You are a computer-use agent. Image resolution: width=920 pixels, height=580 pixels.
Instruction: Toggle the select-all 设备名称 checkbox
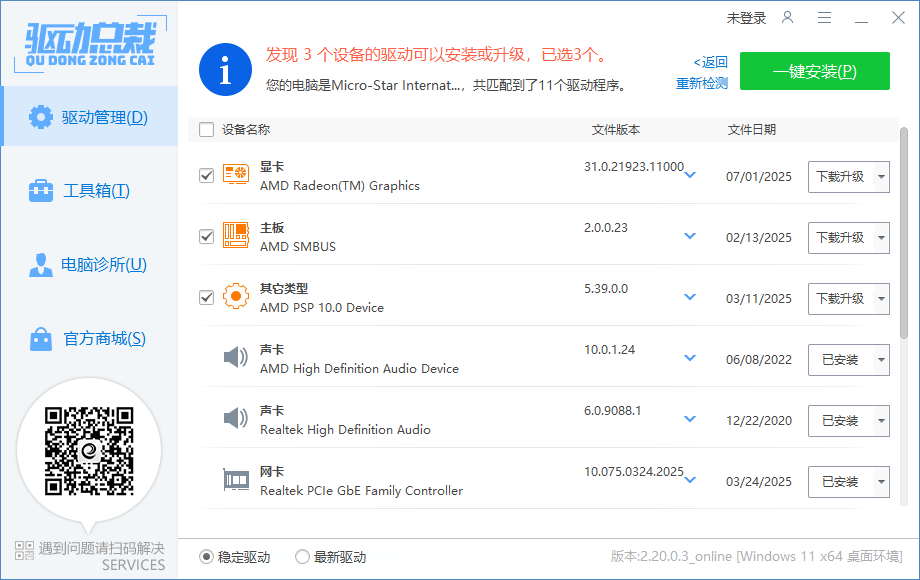point(207,129)
